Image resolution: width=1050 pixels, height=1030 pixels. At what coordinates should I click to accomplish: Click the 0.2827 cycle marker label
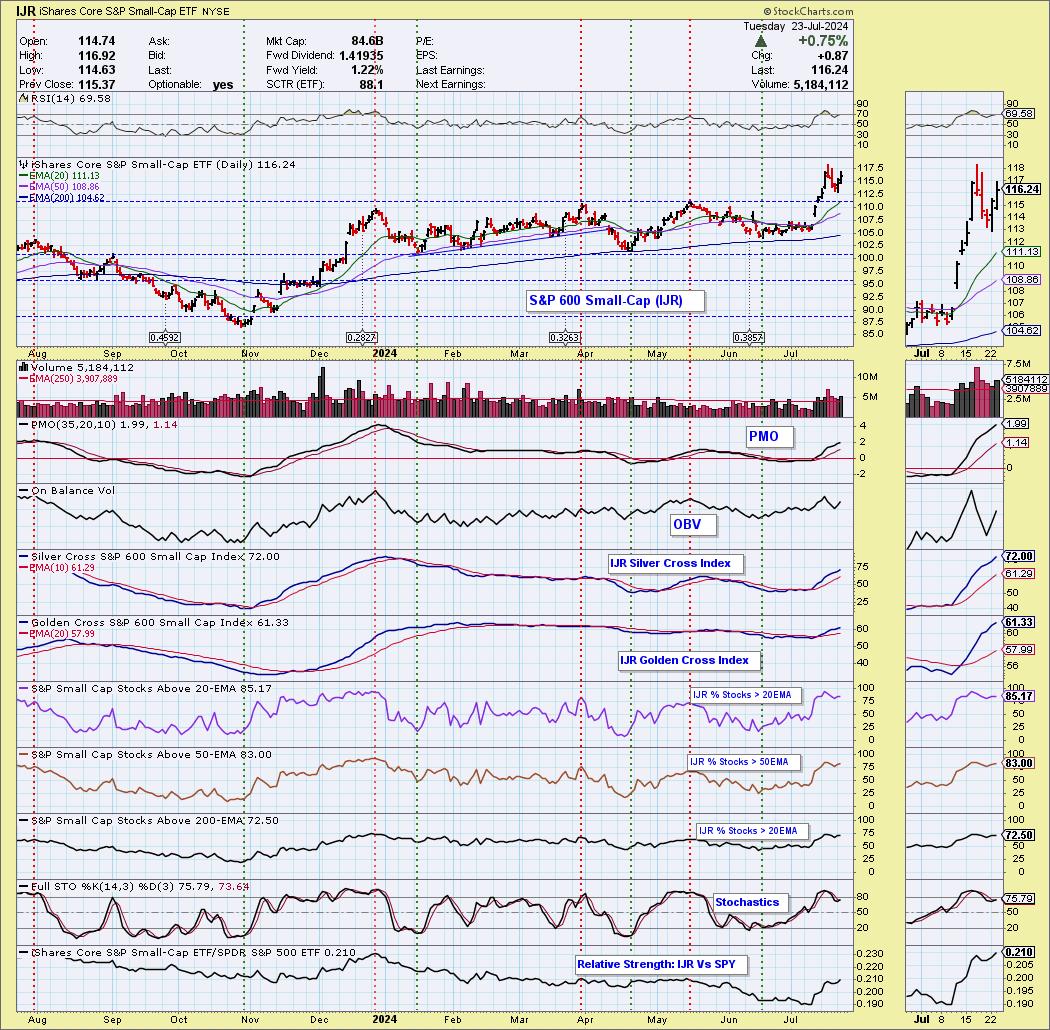pyautogui.click(x=362, y=338)
